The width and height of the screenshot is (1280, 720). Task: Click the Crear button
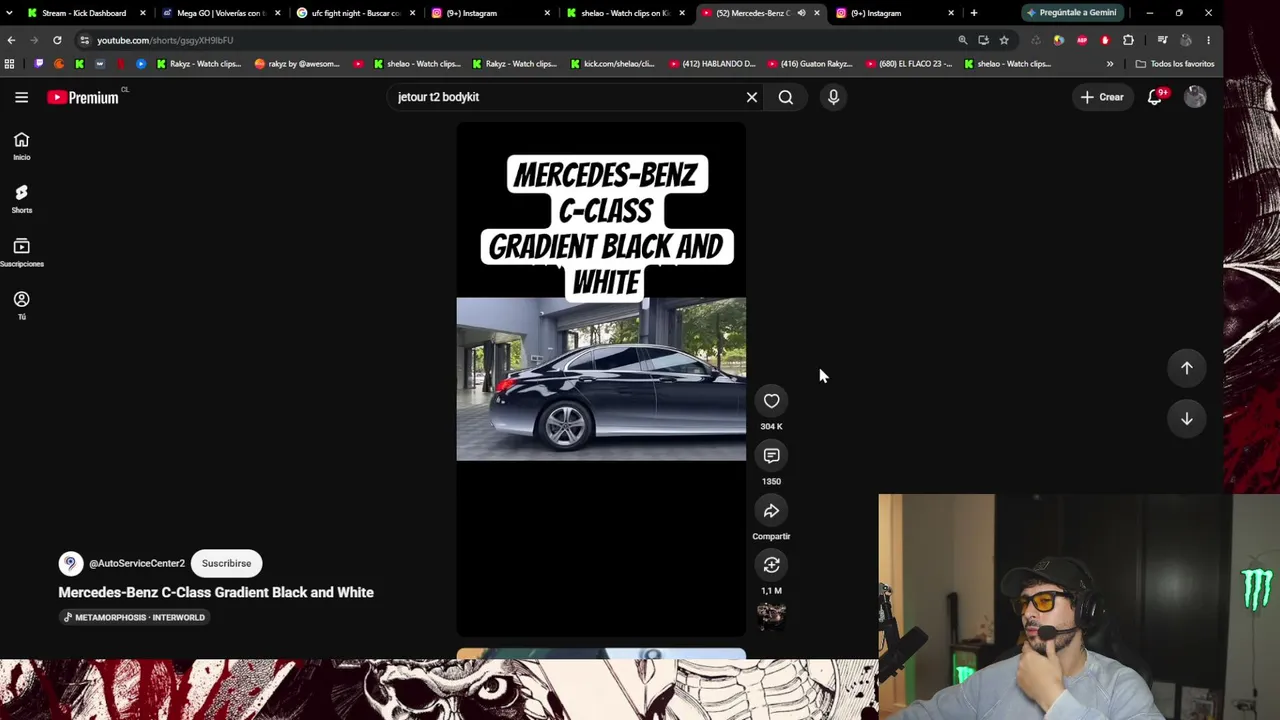pos(1102,97)
